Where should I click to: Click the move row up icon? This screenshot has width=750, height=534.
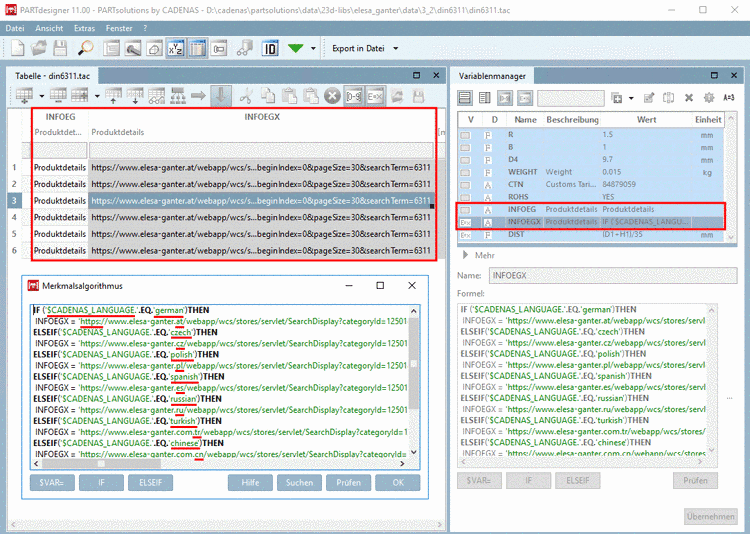tap(113, 96)
